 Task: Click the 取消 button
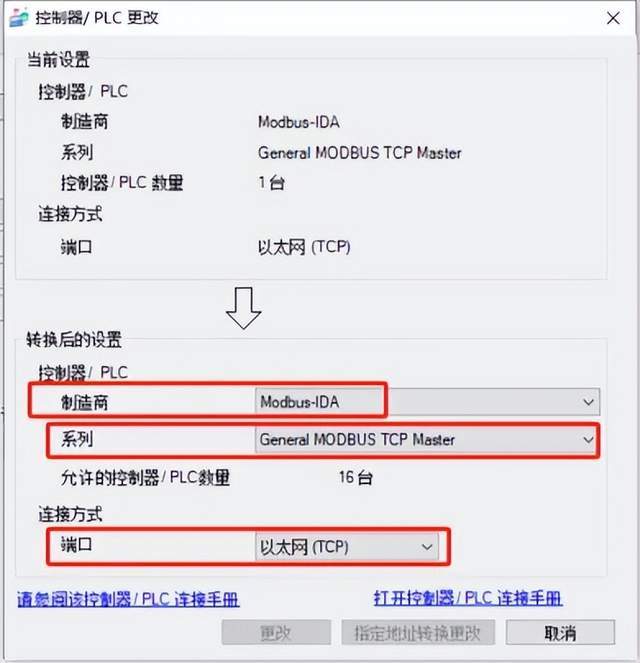coord(560,633)
